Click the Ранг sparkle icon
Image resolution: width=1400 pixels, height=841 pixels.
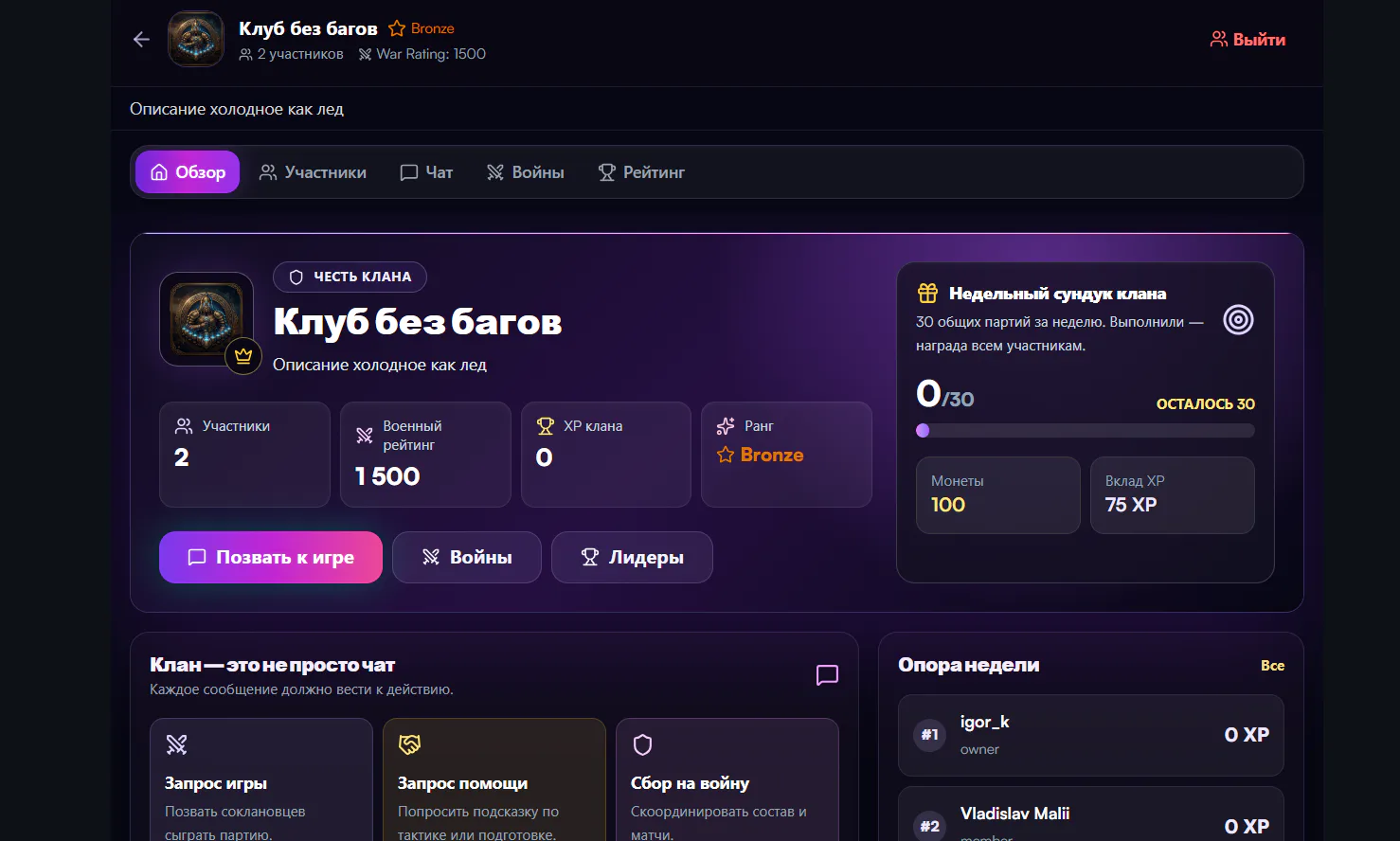[x=726, y=426]
